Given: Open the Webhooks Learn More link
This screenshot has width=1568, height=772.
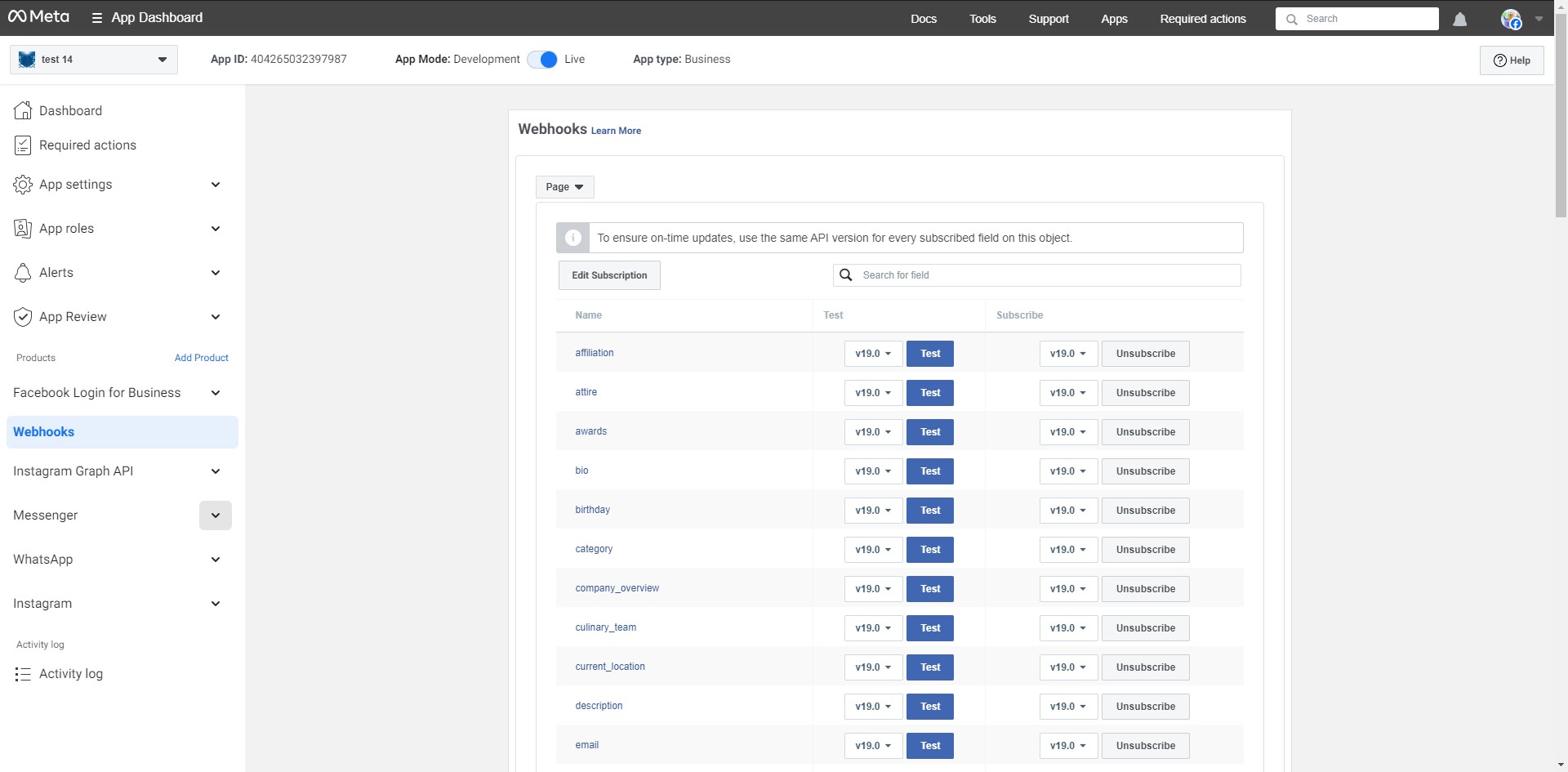Looking at the screenshot, I should 616,131.
